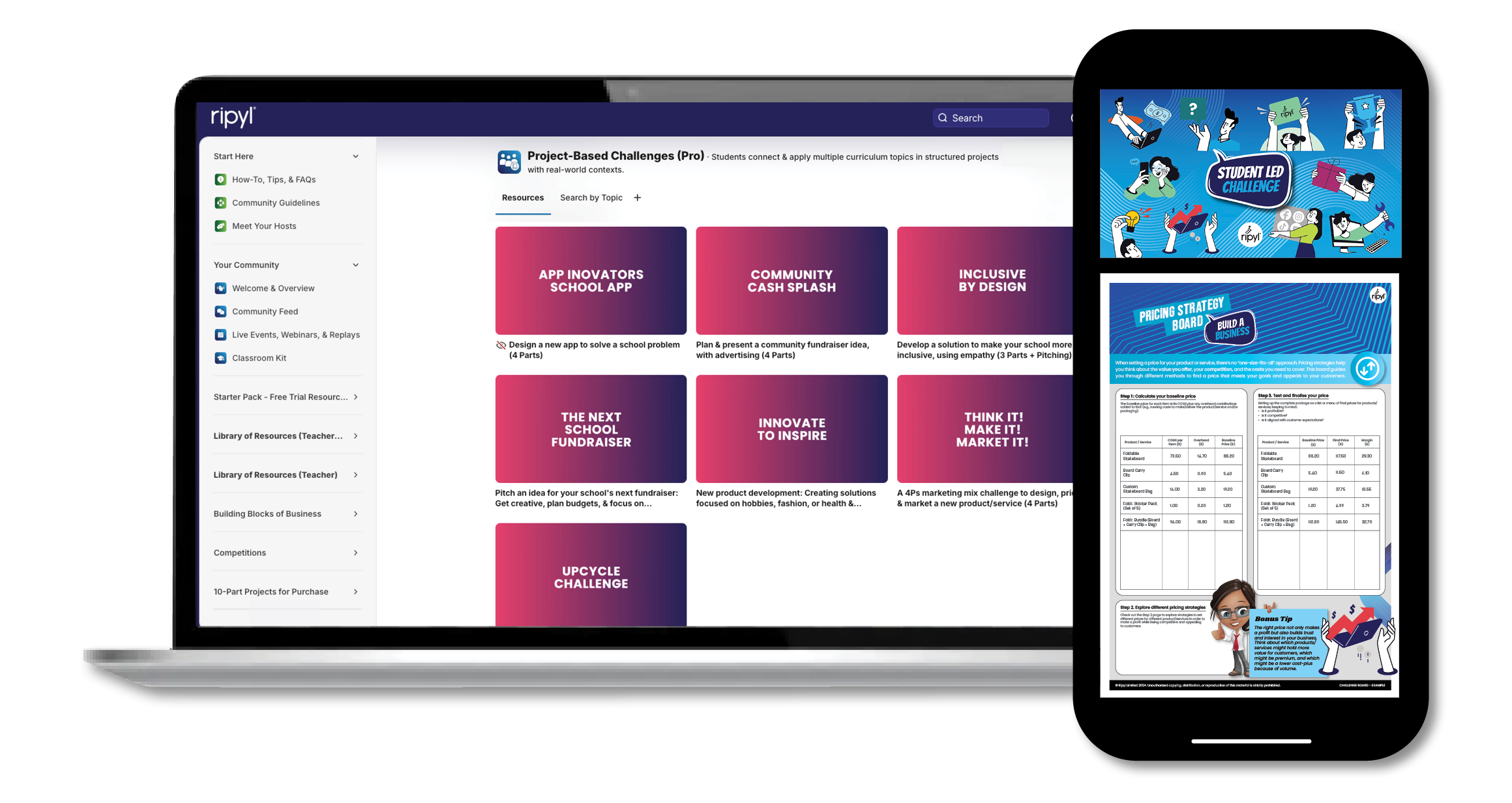Expand 10-Part Projects for Purchase
The height and width of the screenshot is (803, 1512).
[355, 592]
